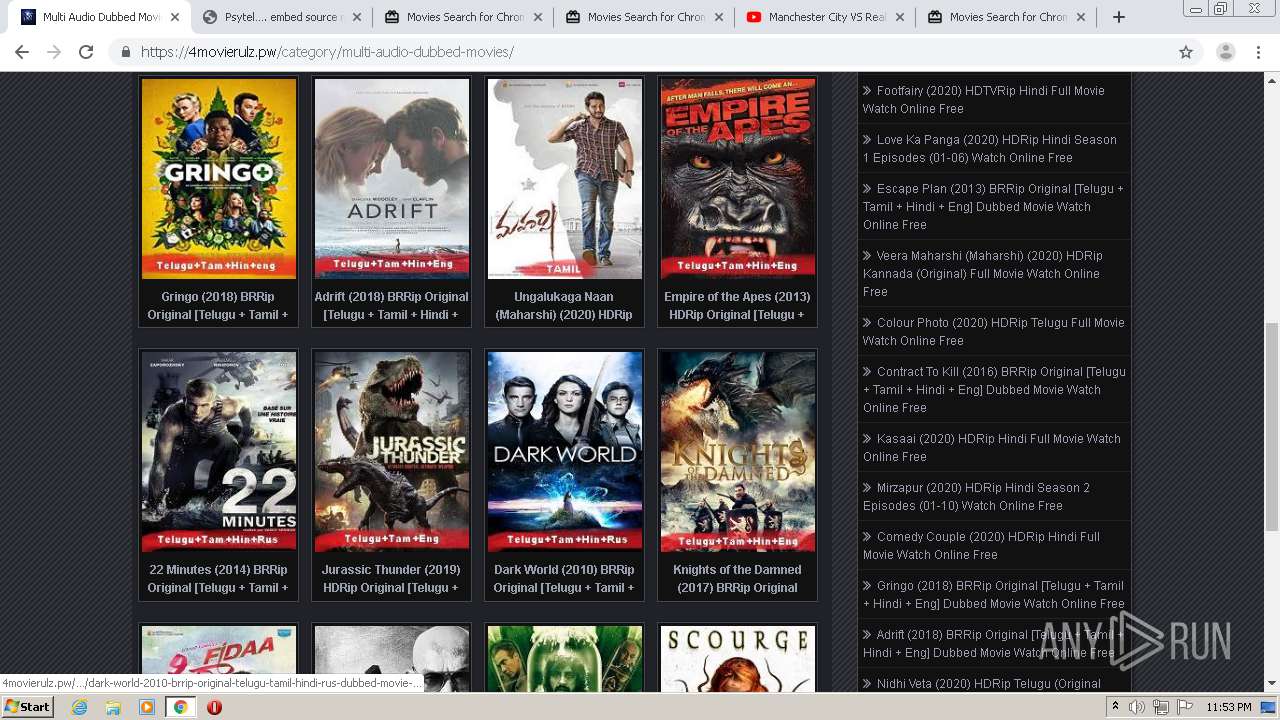The image size is (1280, 720).
Task: Click Gringo (2018) BRRip title link
Action: tap(219, 305)
